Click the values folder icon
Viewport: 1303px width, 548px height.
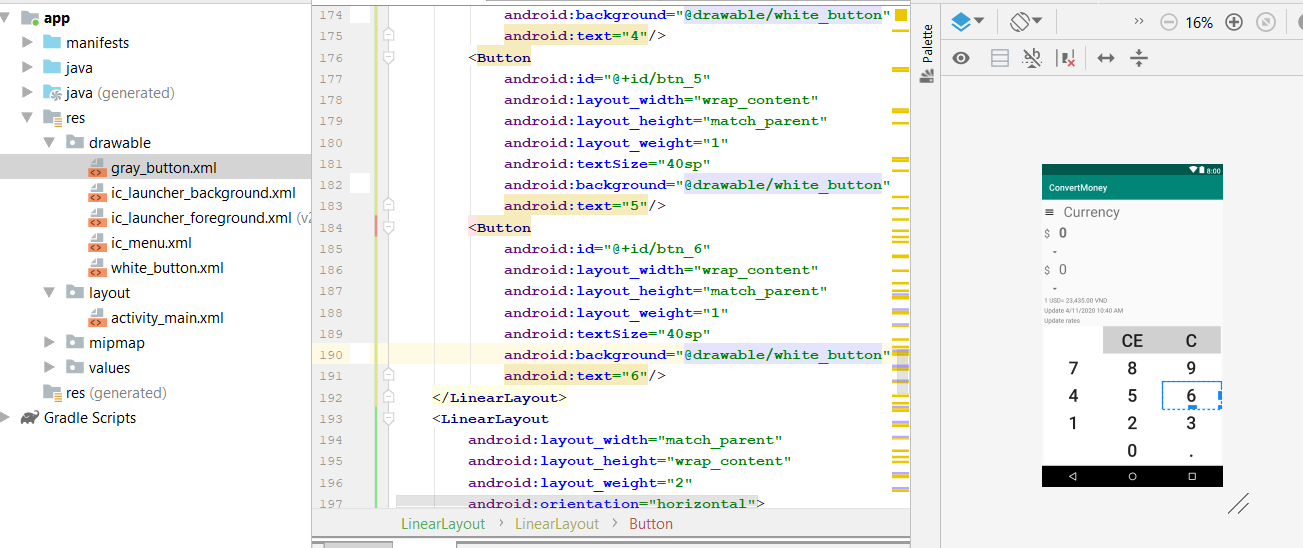74,368
